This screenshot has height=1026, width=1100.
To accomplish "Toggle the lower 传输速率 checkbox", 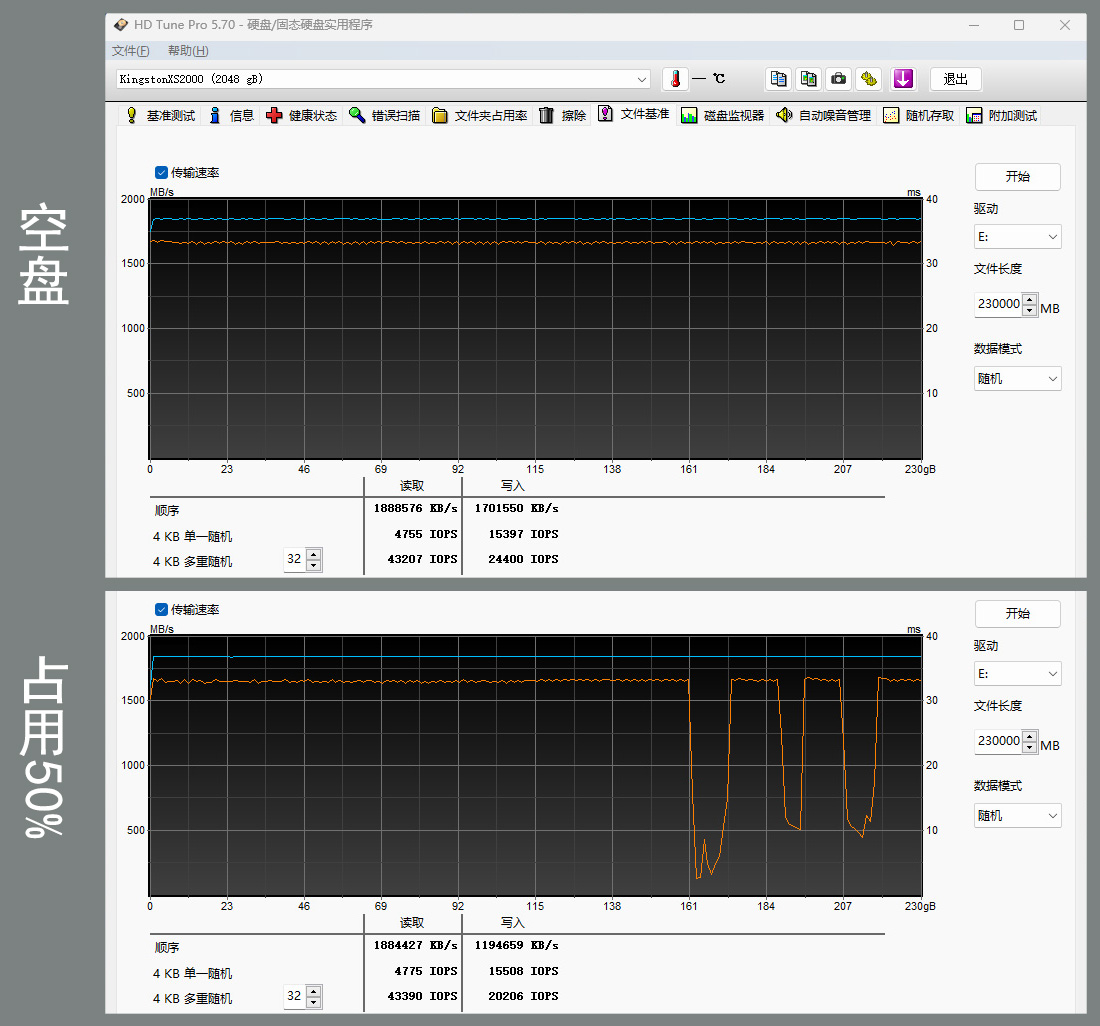I will tap(161, 609).
